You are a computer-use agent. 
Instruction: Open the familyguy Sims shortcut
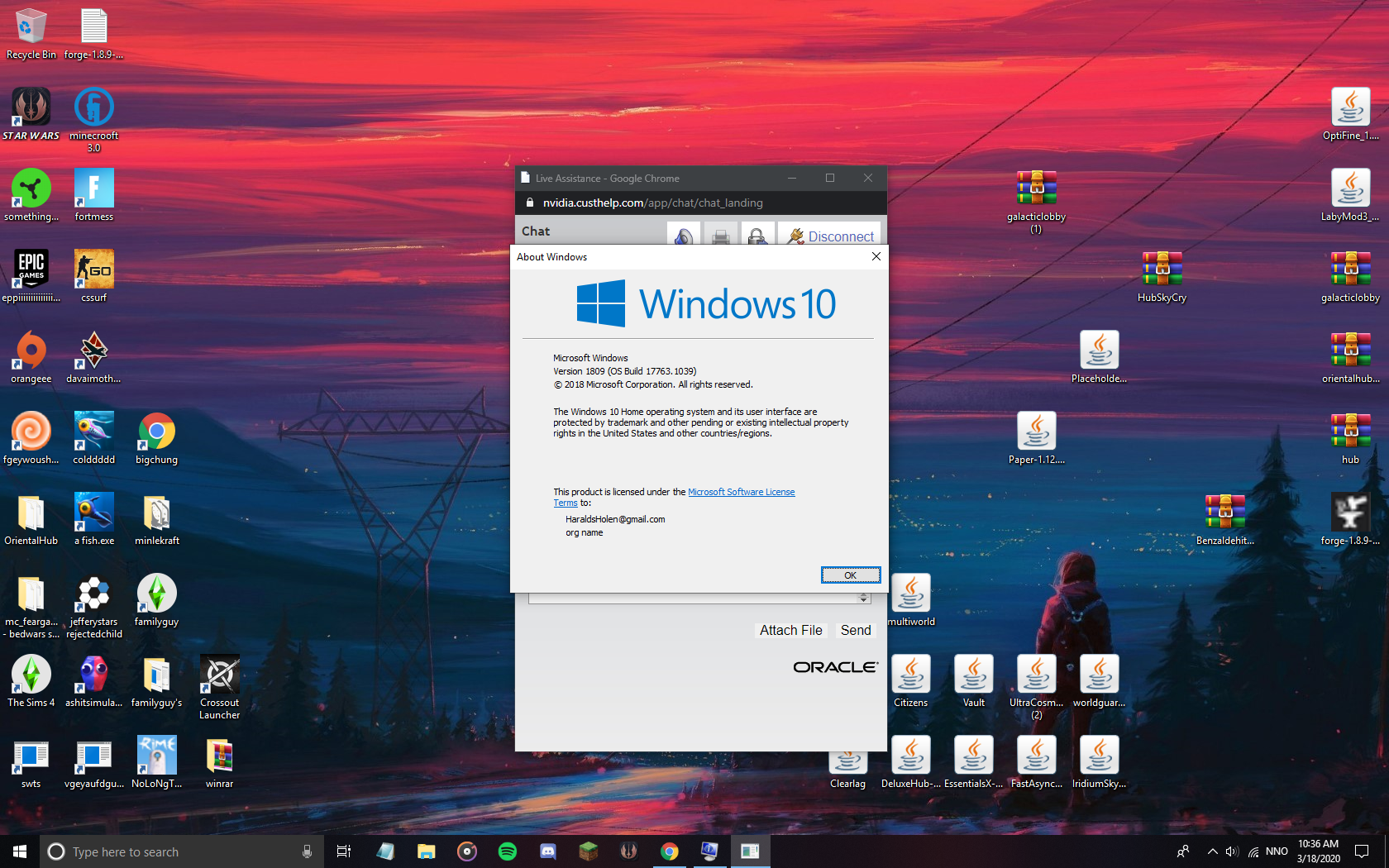click(x=156, y=600)
